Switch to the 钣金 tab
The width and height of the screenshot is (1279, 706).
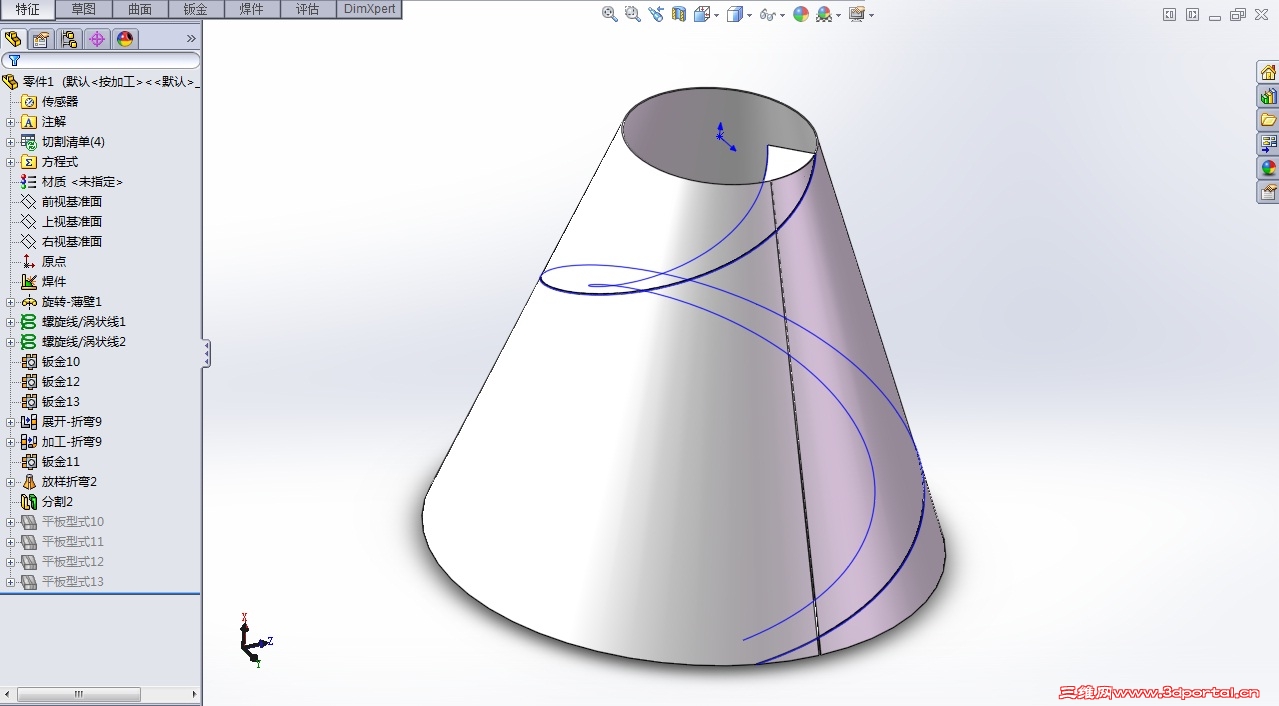tap(196, 9)
